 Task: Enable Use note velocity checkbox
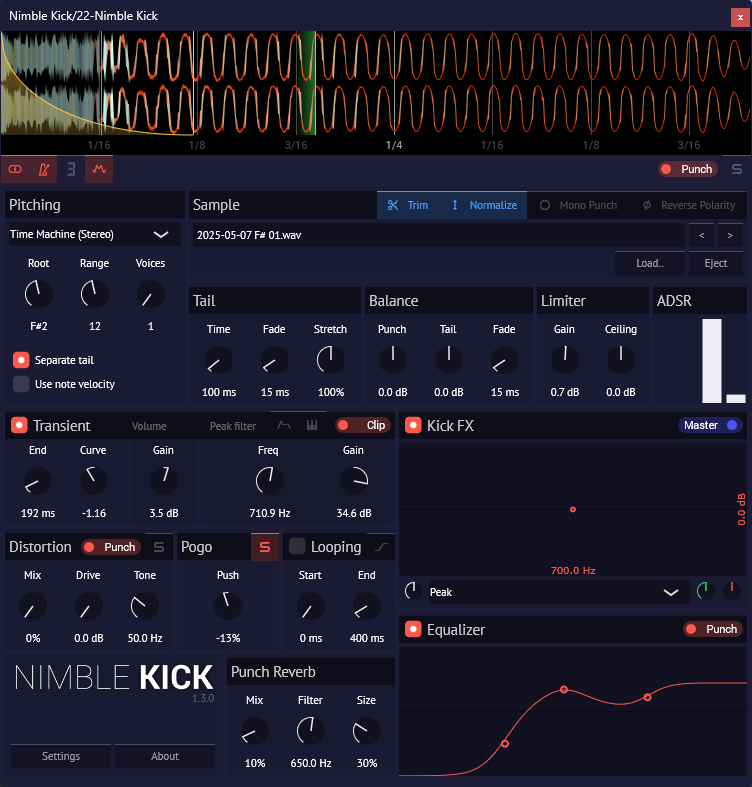click(21, 384)
